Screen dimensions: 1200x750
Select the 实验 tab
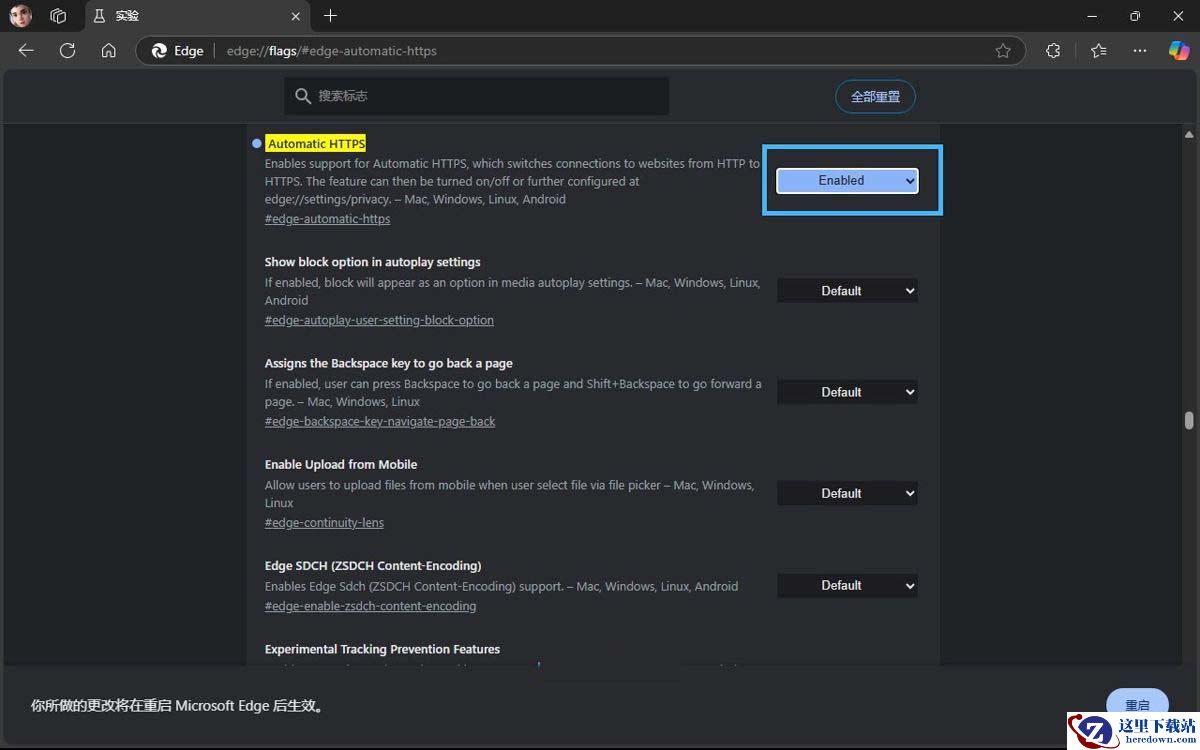click(196, 16)
